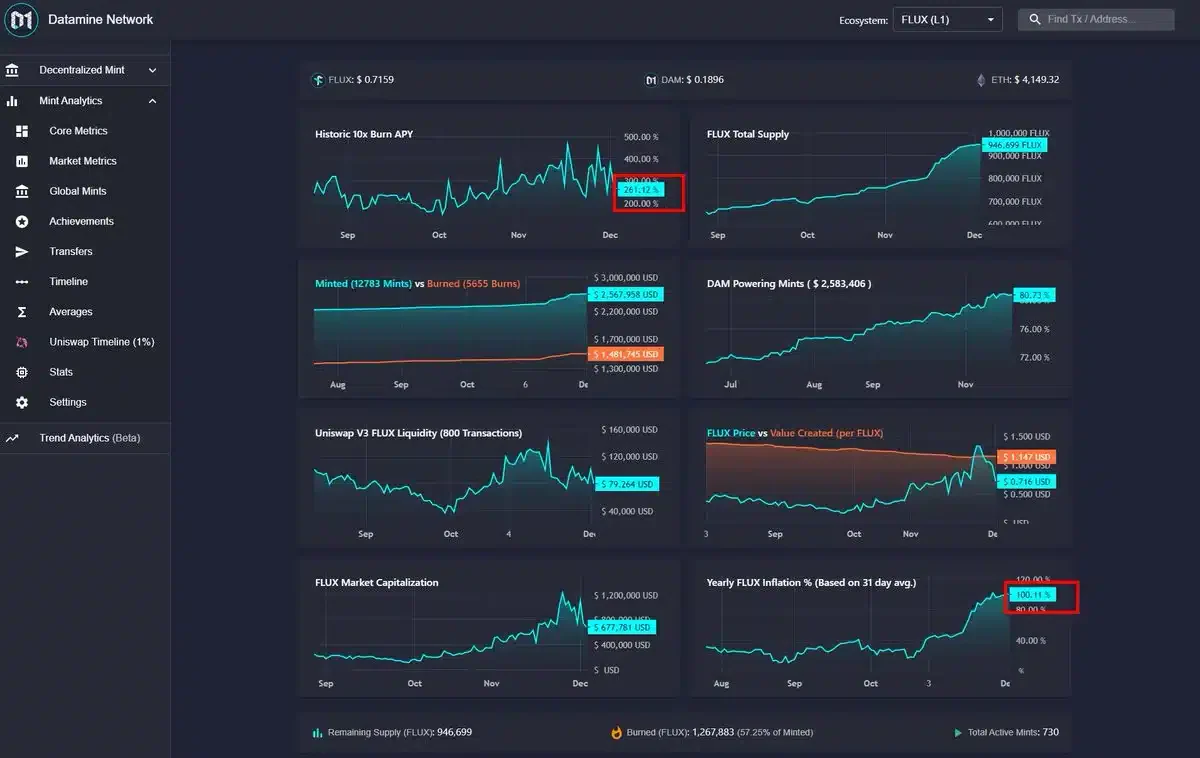Open the Settings gear icon
This screenshot has height=758, width=1200.
pyautogui.click(x=22, y=402)
